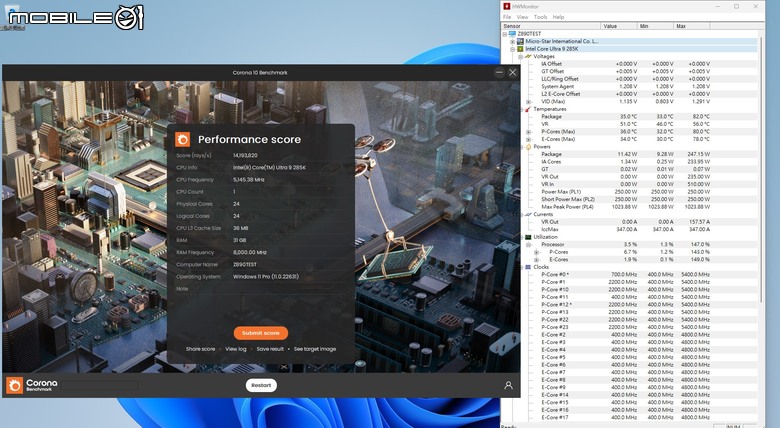Click the Sensor column header
Viewport: 780px width, 428px height.
click(x=551, y=26)
